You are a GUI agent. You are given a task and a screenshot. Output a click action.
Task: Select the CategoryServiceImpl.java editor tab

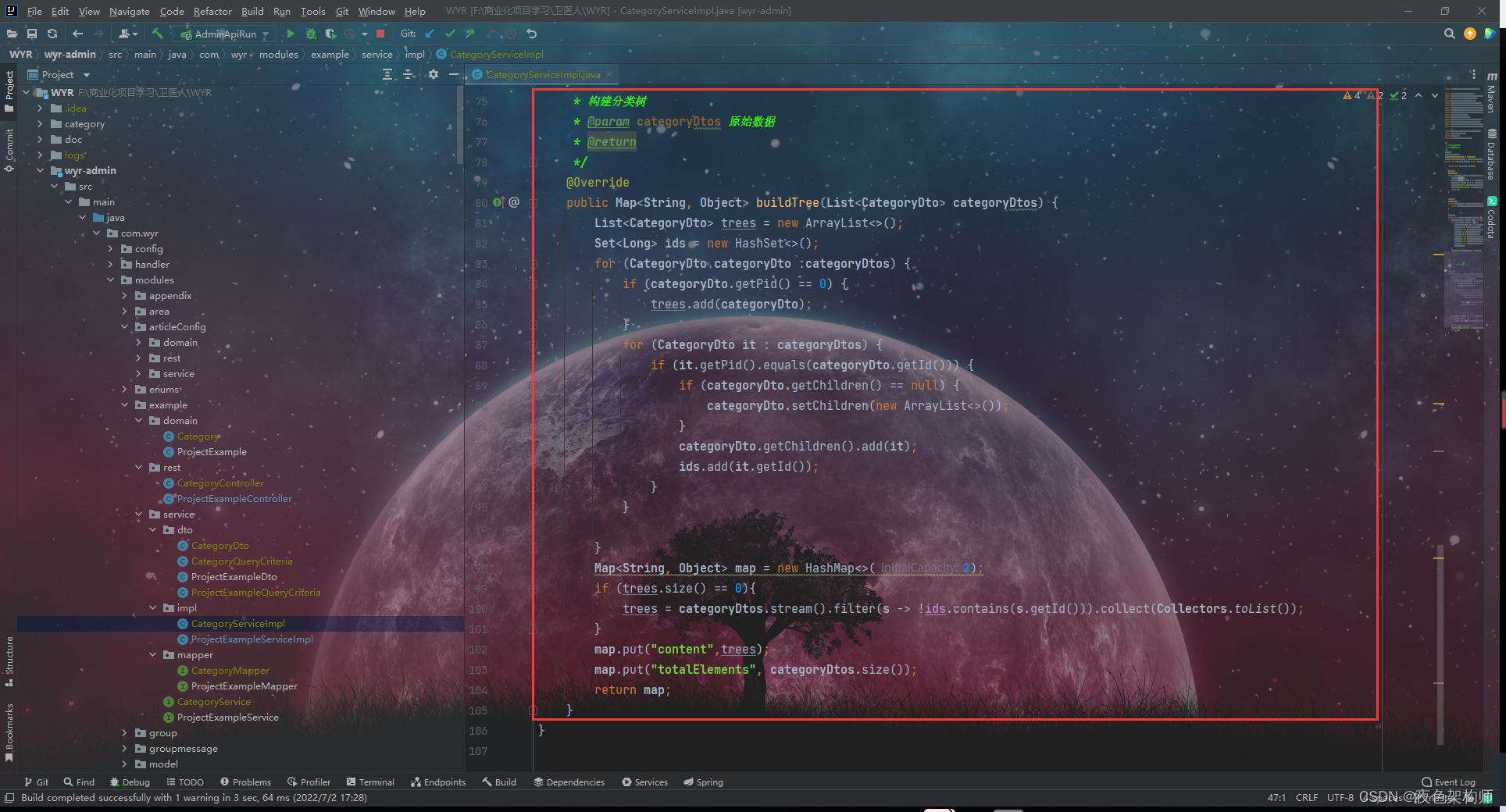[x=543, y=74]
